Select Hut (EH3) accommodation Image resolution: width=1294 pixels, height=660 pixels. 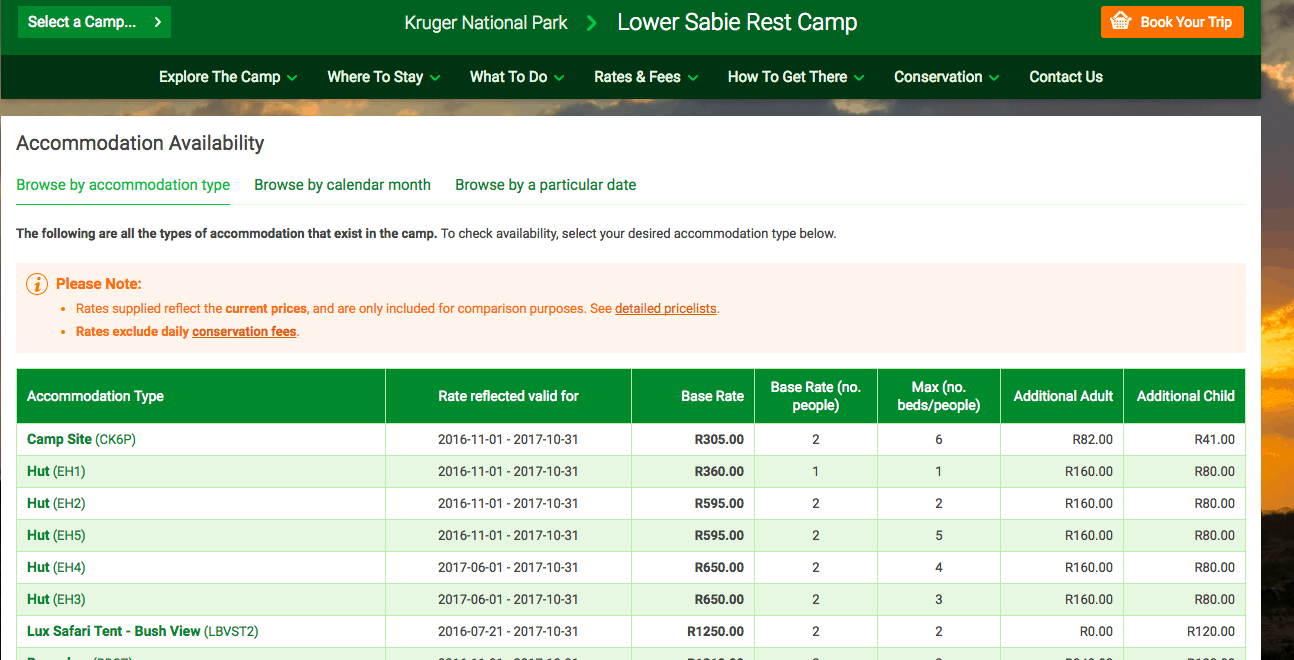56,599
